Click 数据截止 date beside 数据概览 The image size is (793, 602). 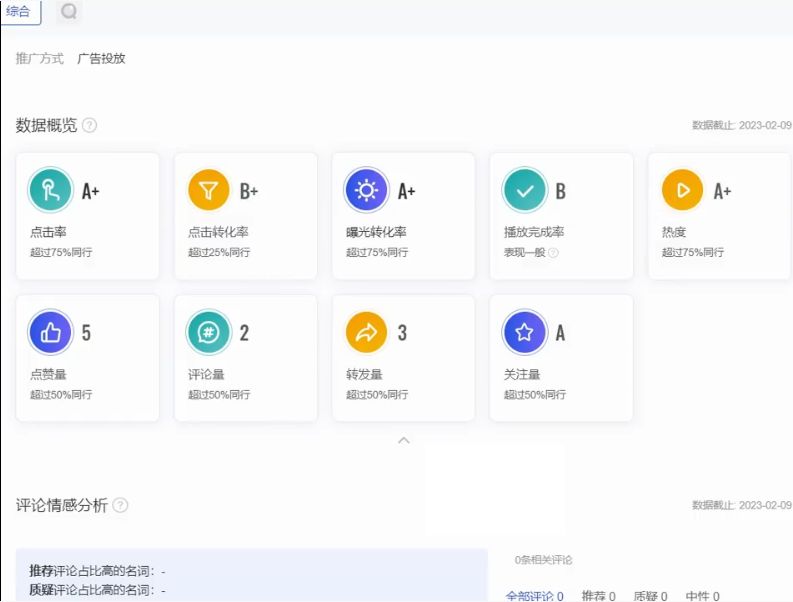741,125
